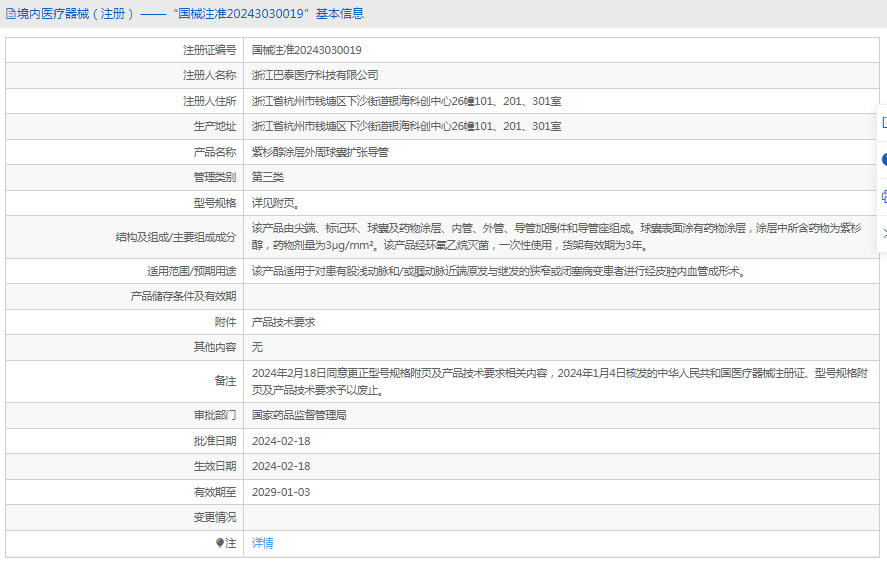The width and height of the screenshot is (887, 563).
Task: Click the 管理类别 label
Action: click(x=215, y=177)
